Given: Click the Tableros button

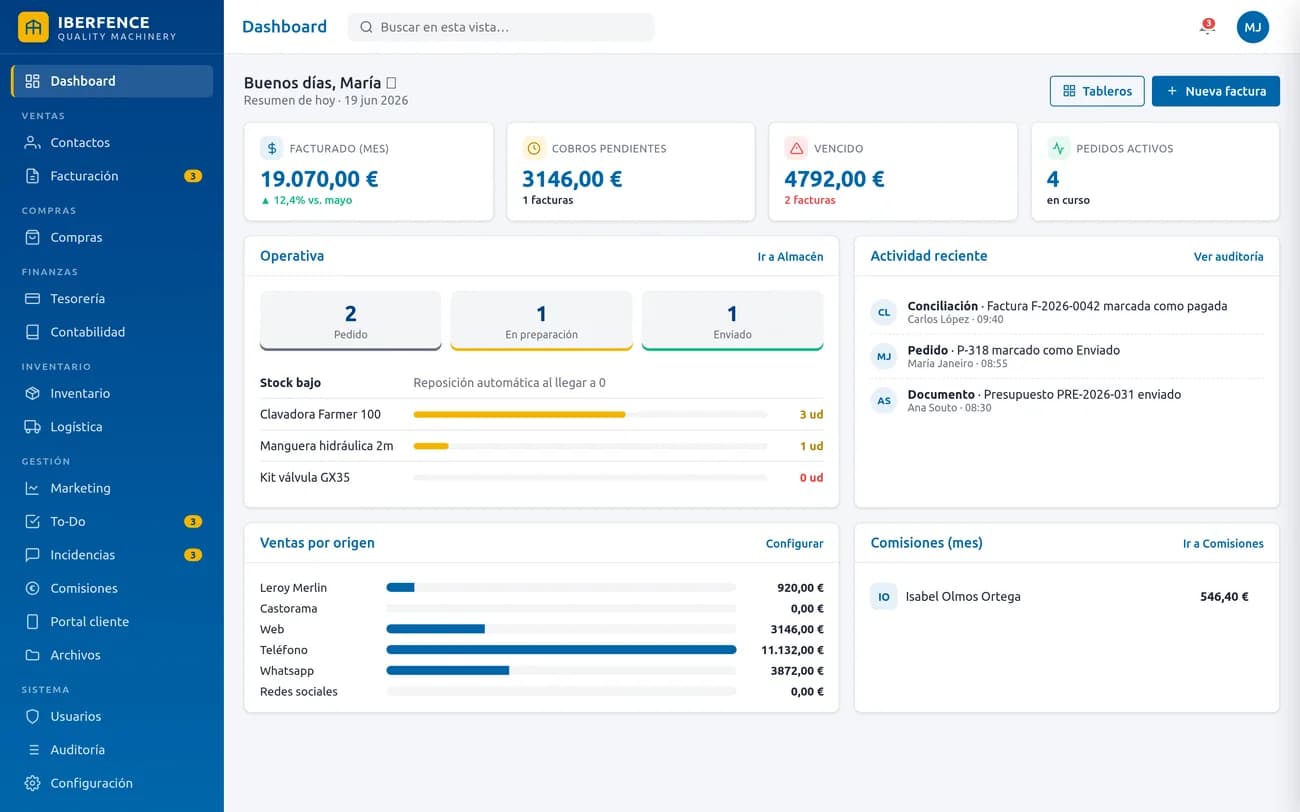Looking at the screenshot, I should click(x=1097, y=91).
